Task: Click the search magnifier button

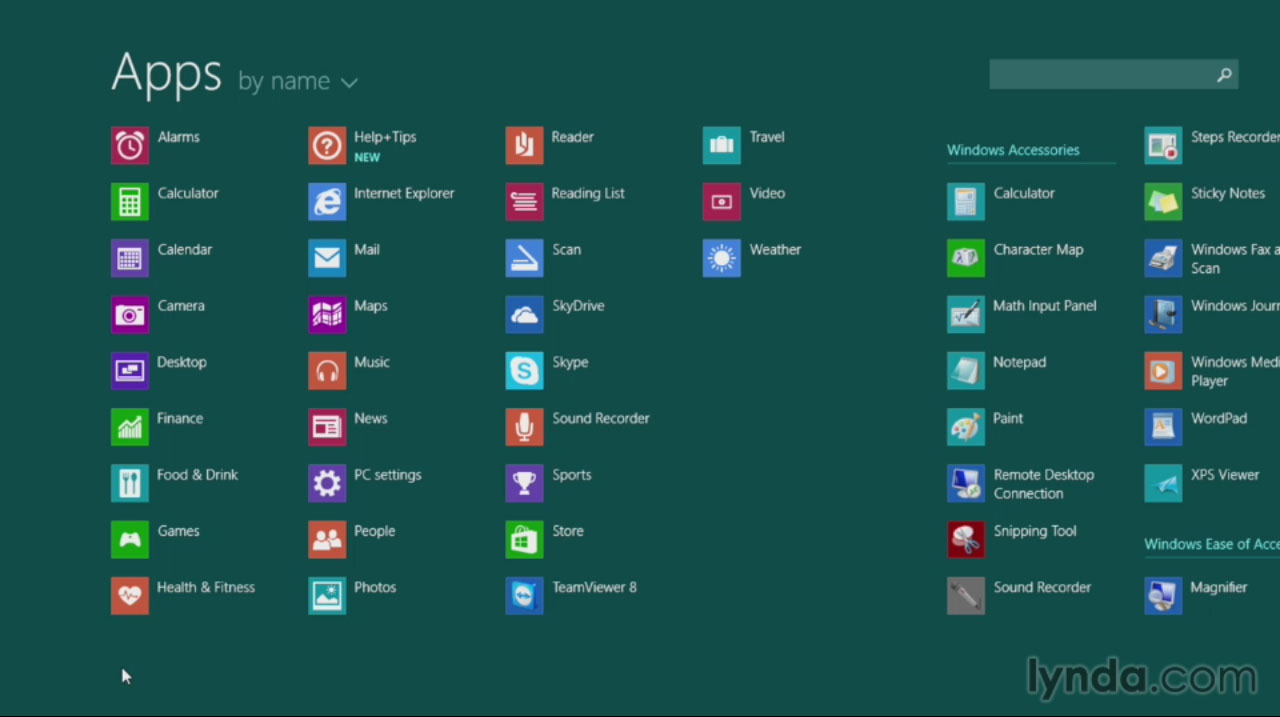Action: [x=1224, y=75]
